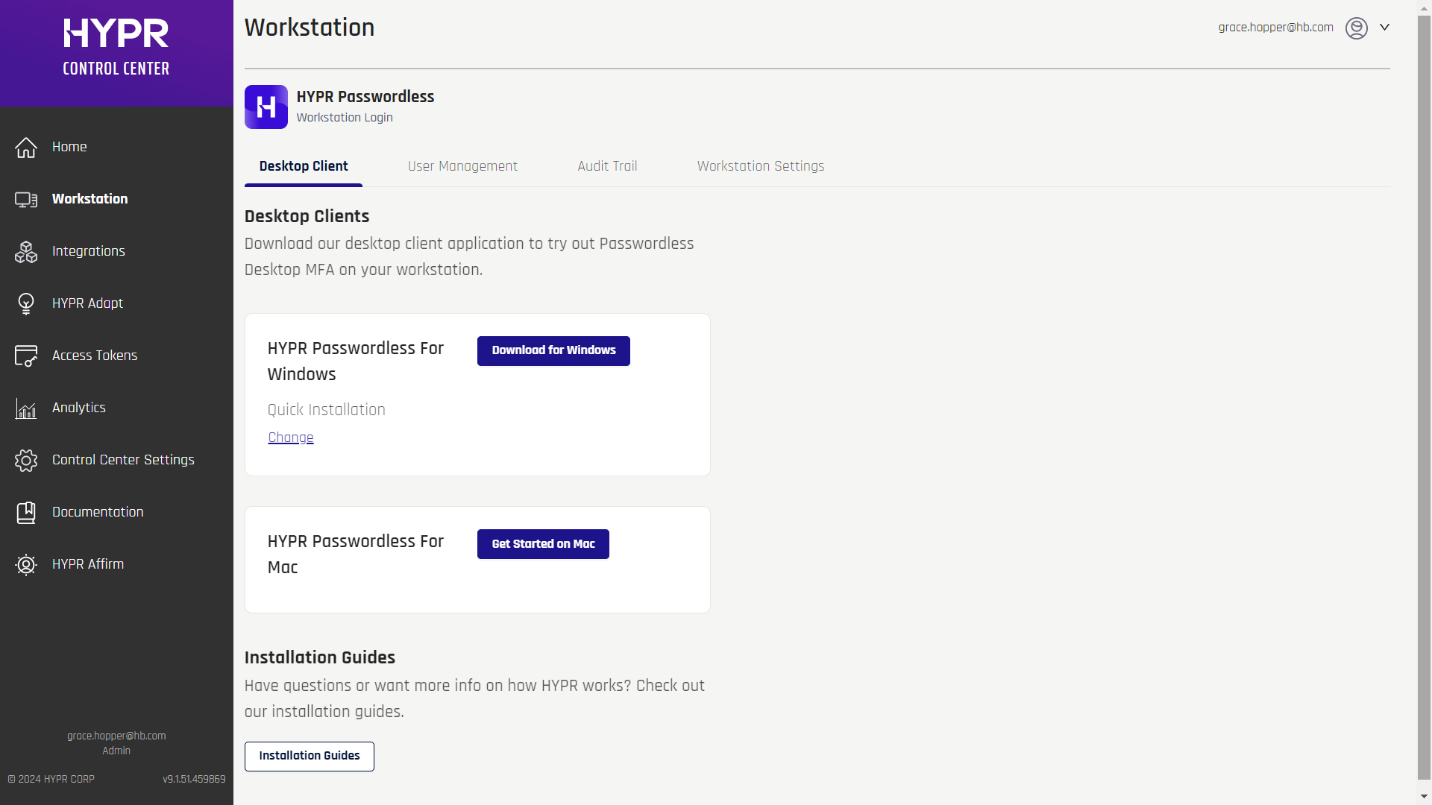Image resolution: width=1432 pixels, height=805 pixels.
Task: Open the Home section in sidebar
Action: point(69,147)
